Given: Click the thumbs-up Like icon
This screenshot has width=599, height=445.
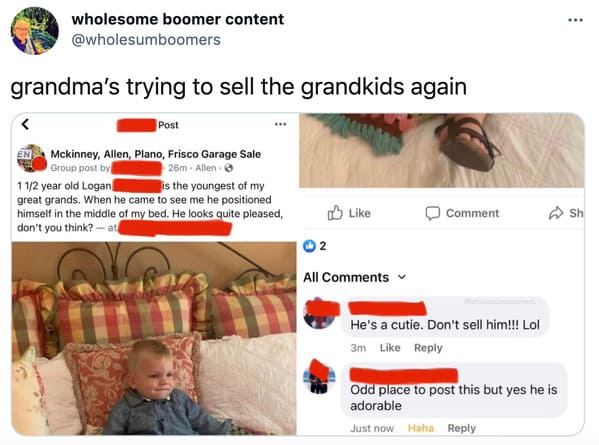Looking at the screenshot, I should pos(335,213).
